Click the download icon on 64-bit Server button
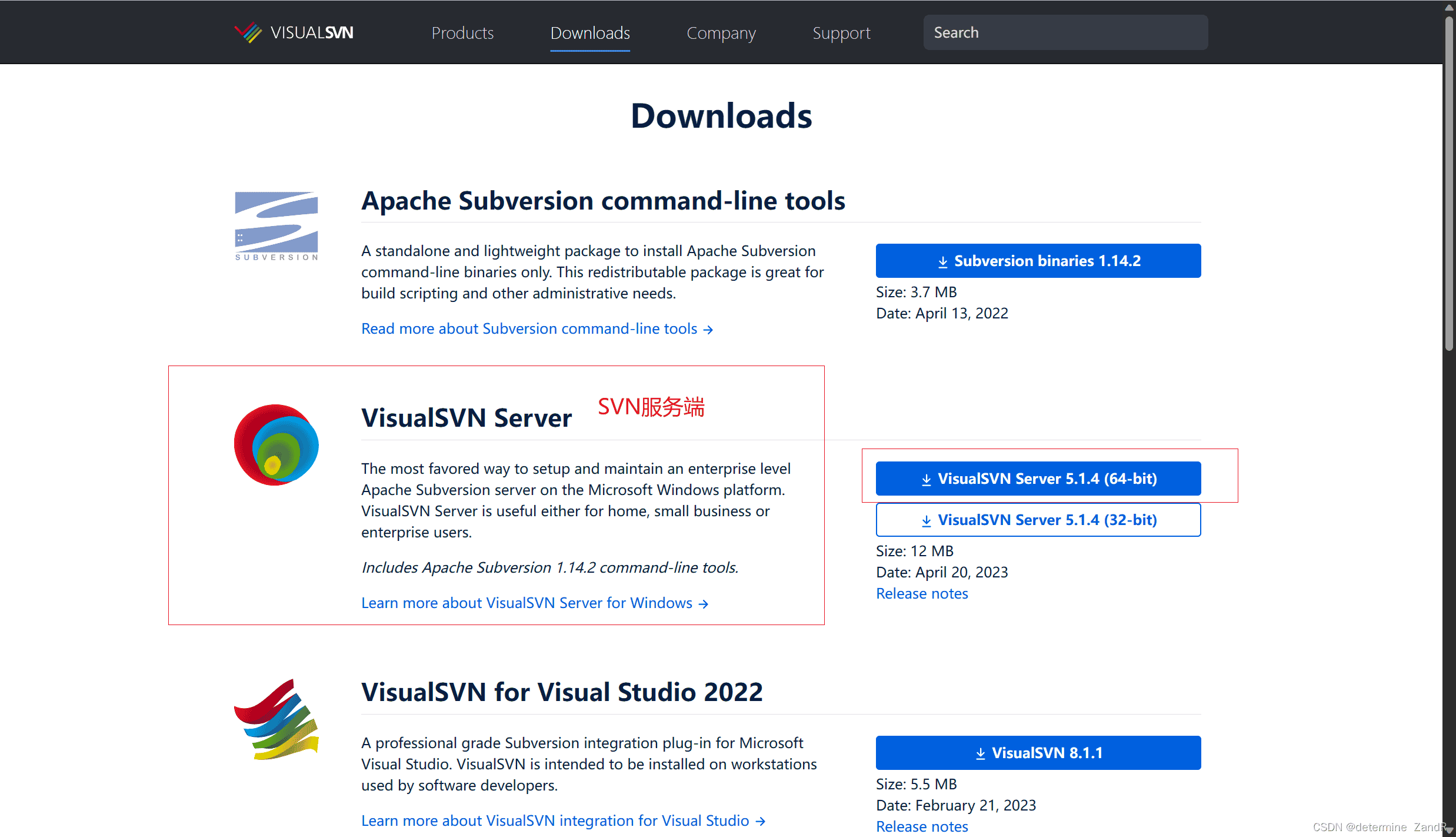1456x837 pixels. 927,479
